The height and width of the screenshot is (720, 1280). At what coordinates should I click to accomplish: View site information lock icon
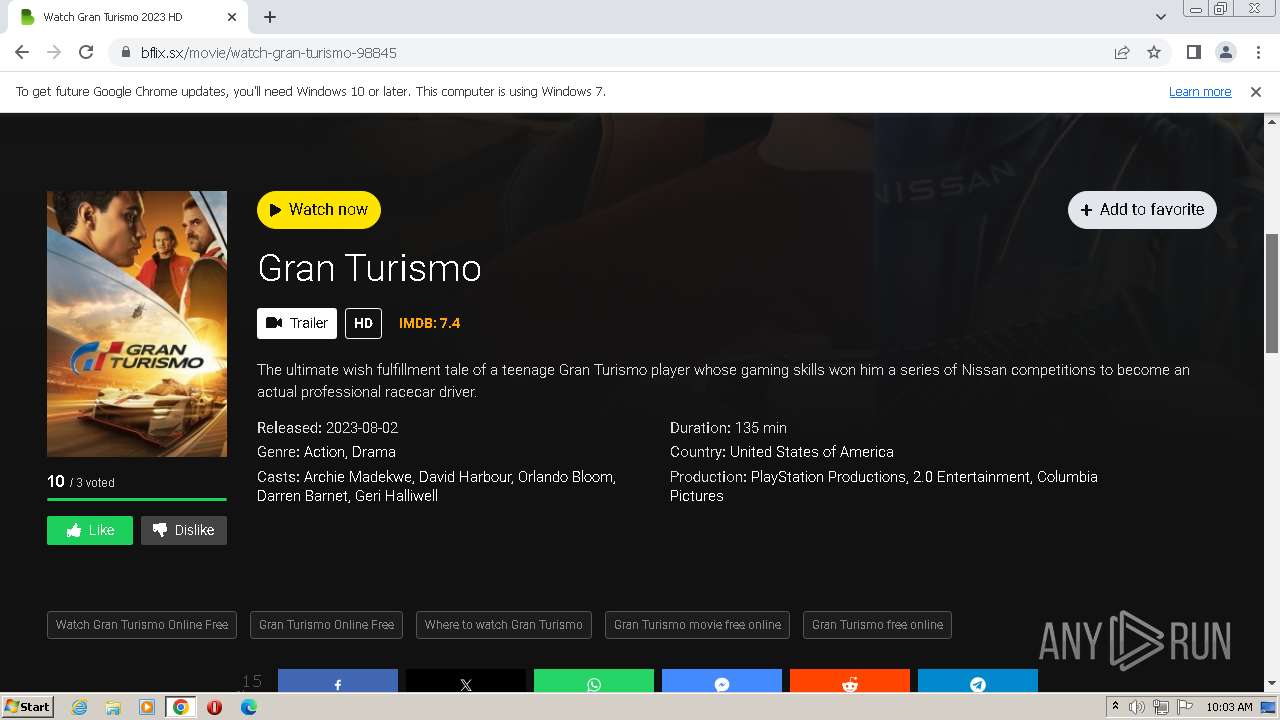125,52
